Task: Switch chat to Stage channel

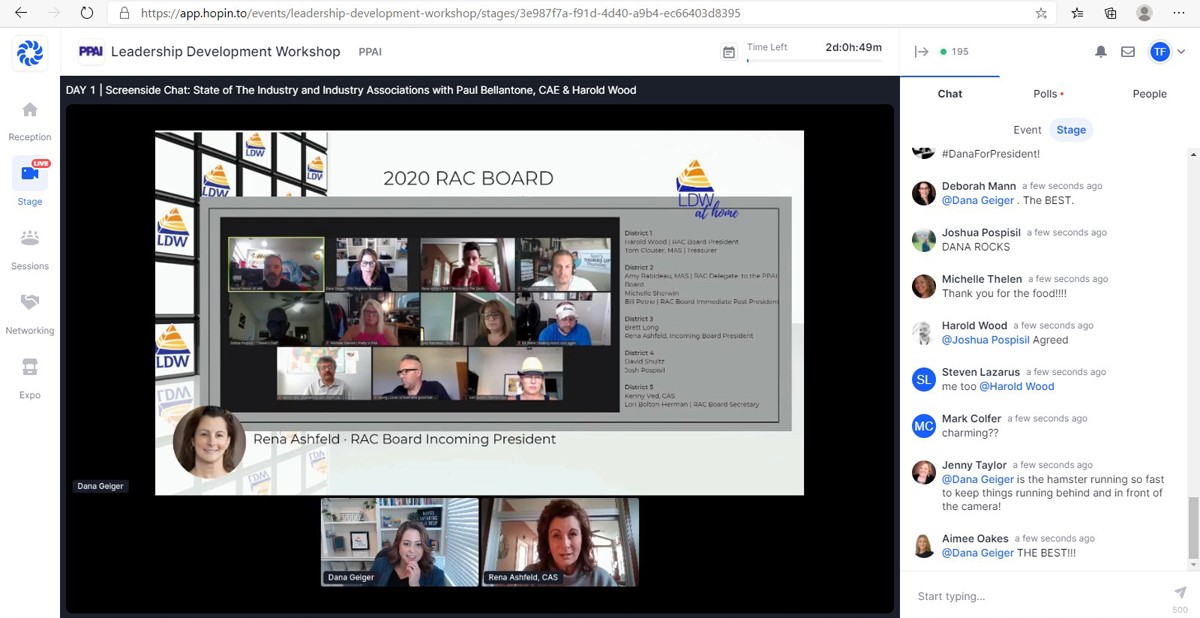Action: pyautogui.click(x=1071, y=130)
